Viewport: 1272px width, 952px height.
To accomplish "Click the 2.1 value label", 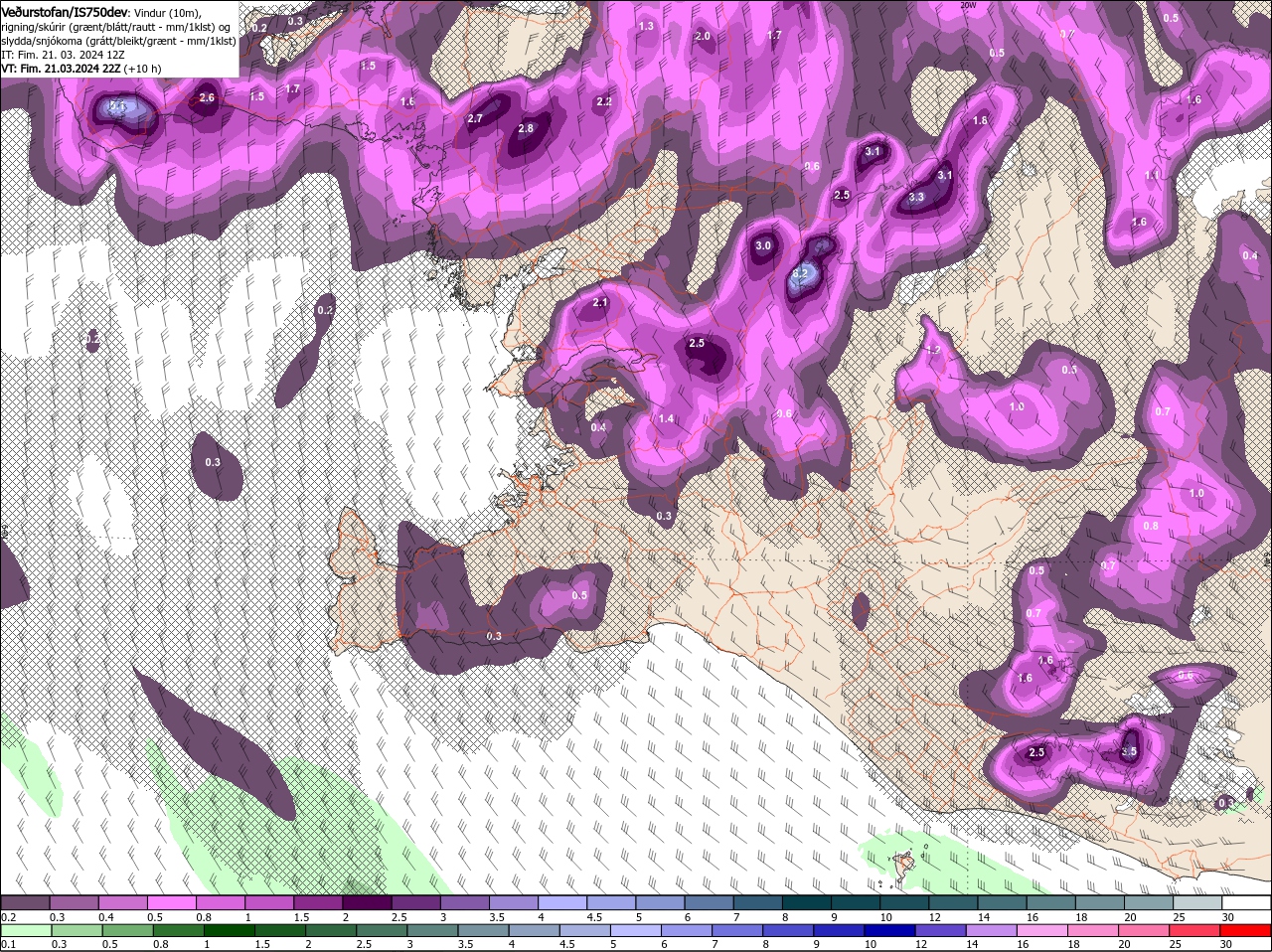I will tap(599, 302).
